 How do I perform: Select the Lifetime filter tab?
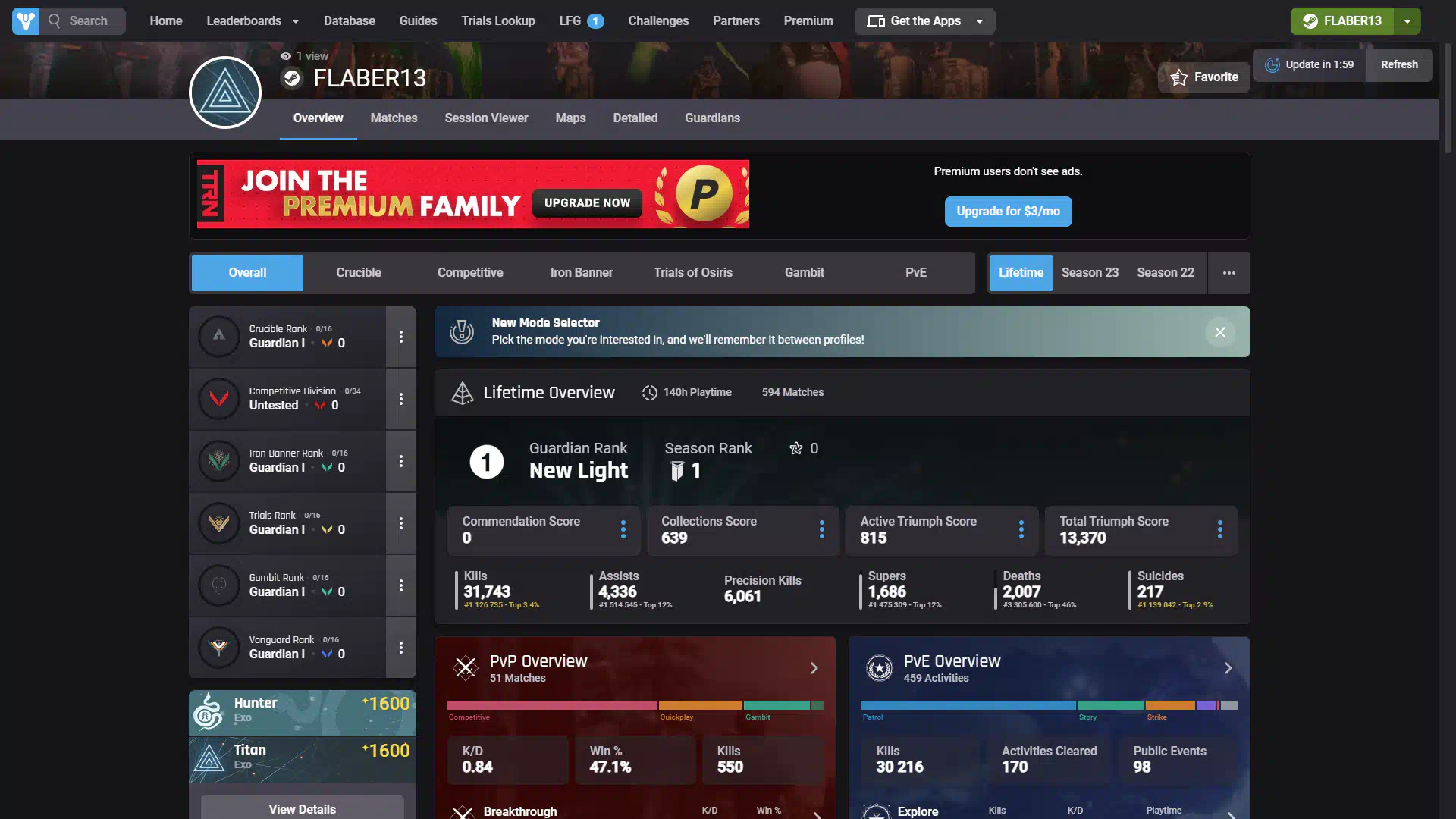coord(1021,273)
